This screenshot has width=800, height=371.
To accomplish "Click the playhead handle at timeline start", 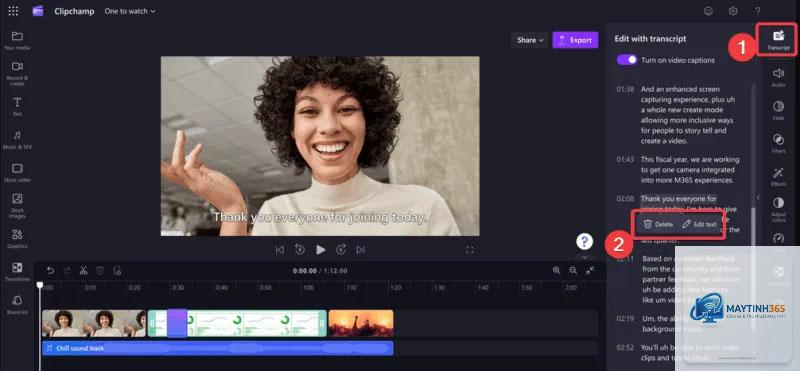I will (x=40, y=285).
